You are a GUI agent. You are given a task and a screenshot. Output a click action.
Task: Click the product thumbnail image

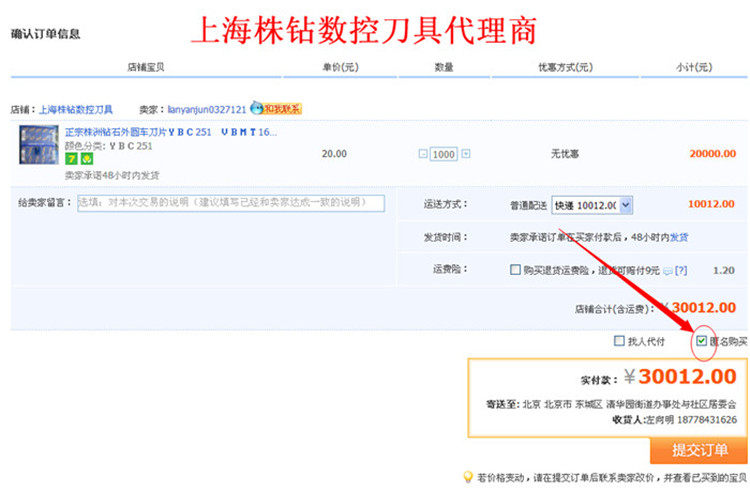(39, 147)
